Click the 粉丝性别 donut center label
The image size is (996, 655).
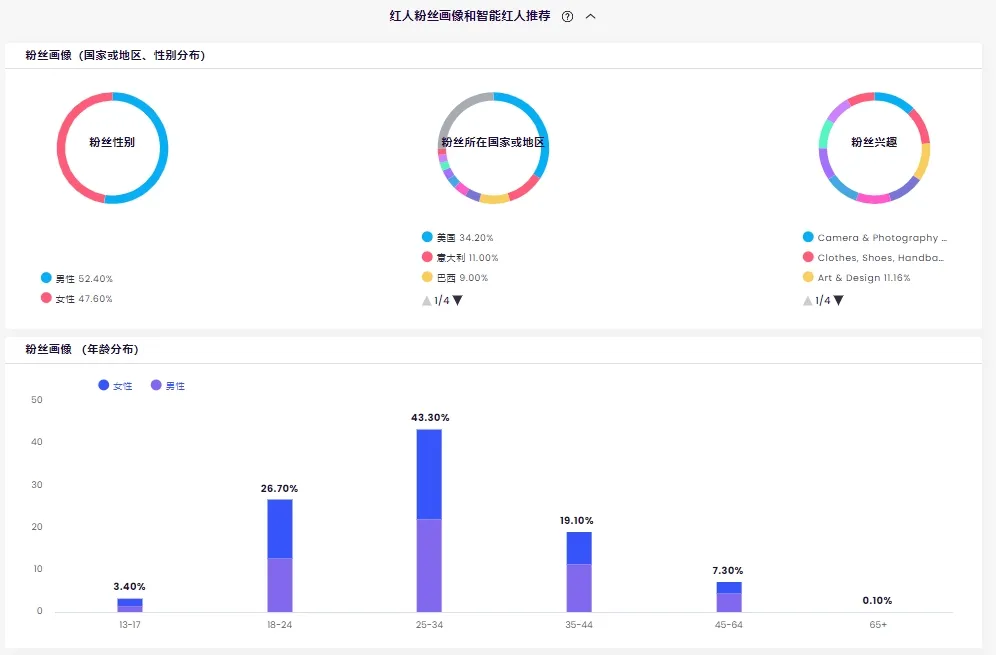[112, 142]
